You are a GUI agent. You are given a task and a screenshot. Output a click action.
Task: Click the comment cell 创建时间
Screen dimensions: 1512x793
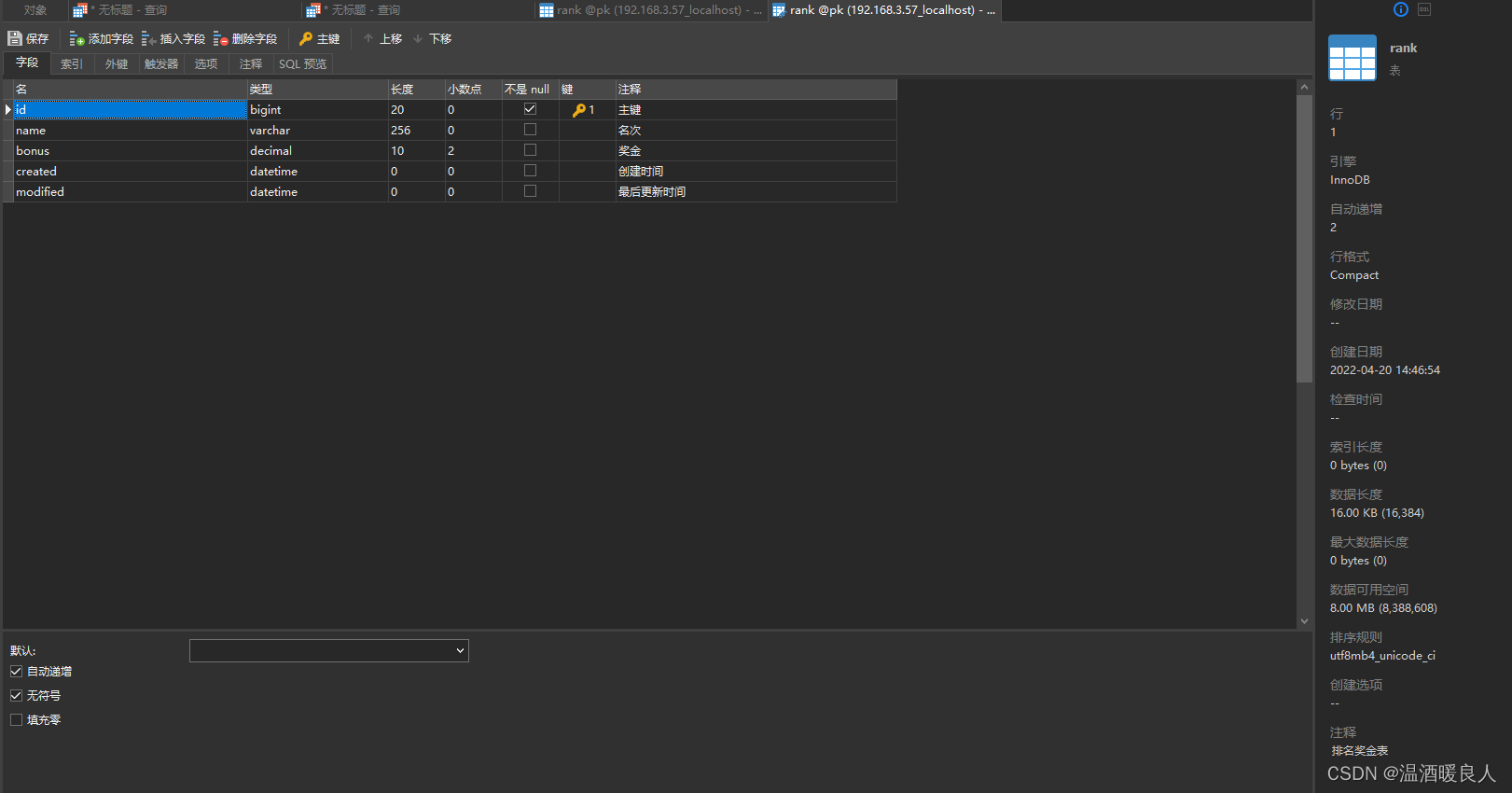756,172
